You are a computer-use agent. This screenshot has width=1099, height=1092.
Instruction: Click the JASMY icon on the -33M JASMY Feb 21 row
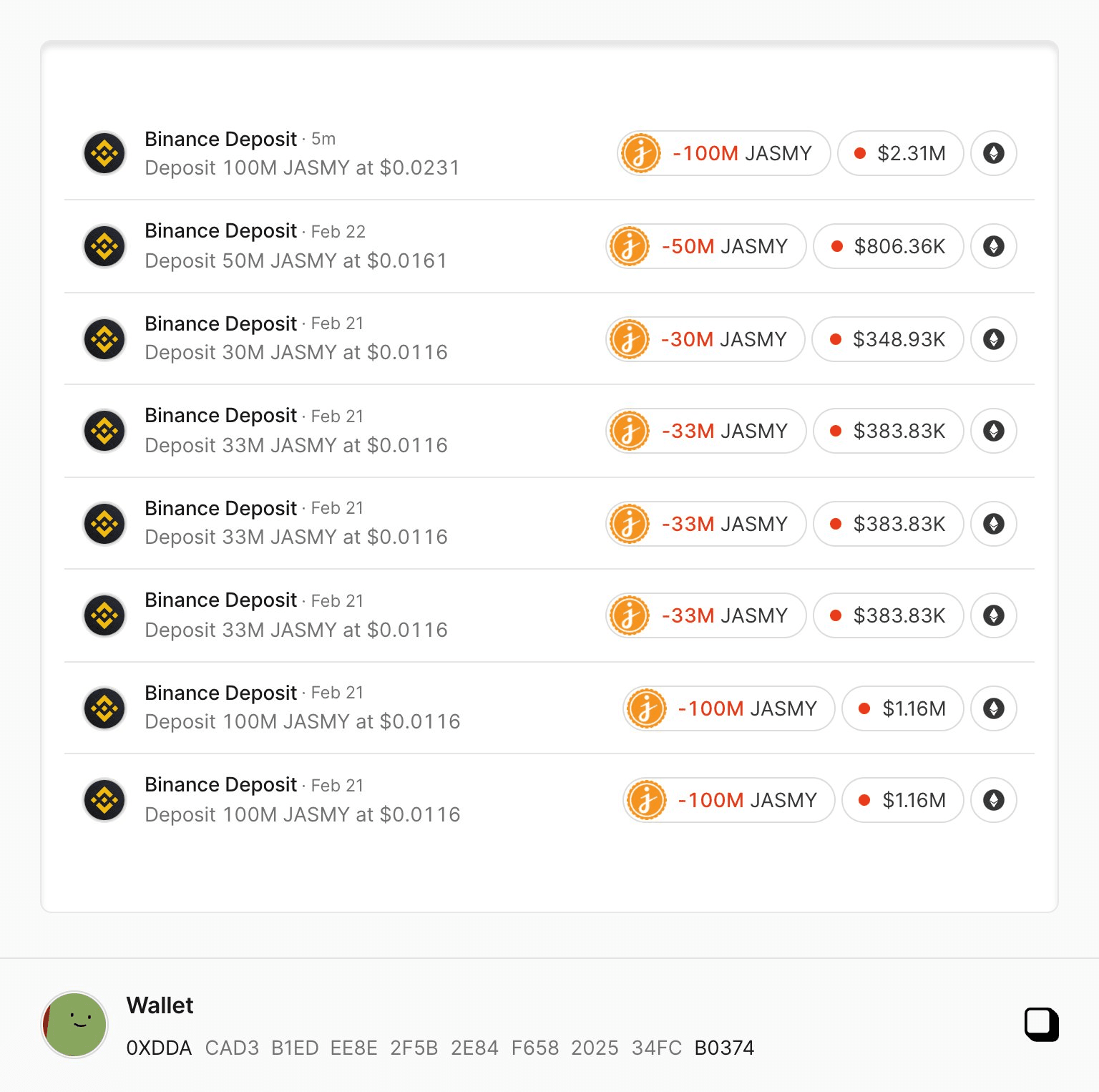pos(628,431)
